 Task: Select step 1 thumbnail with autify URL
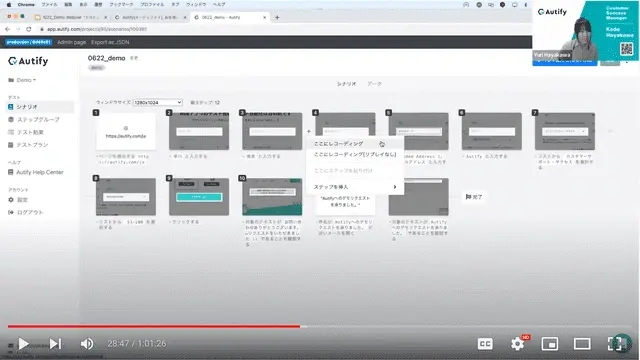pos(126,131)
